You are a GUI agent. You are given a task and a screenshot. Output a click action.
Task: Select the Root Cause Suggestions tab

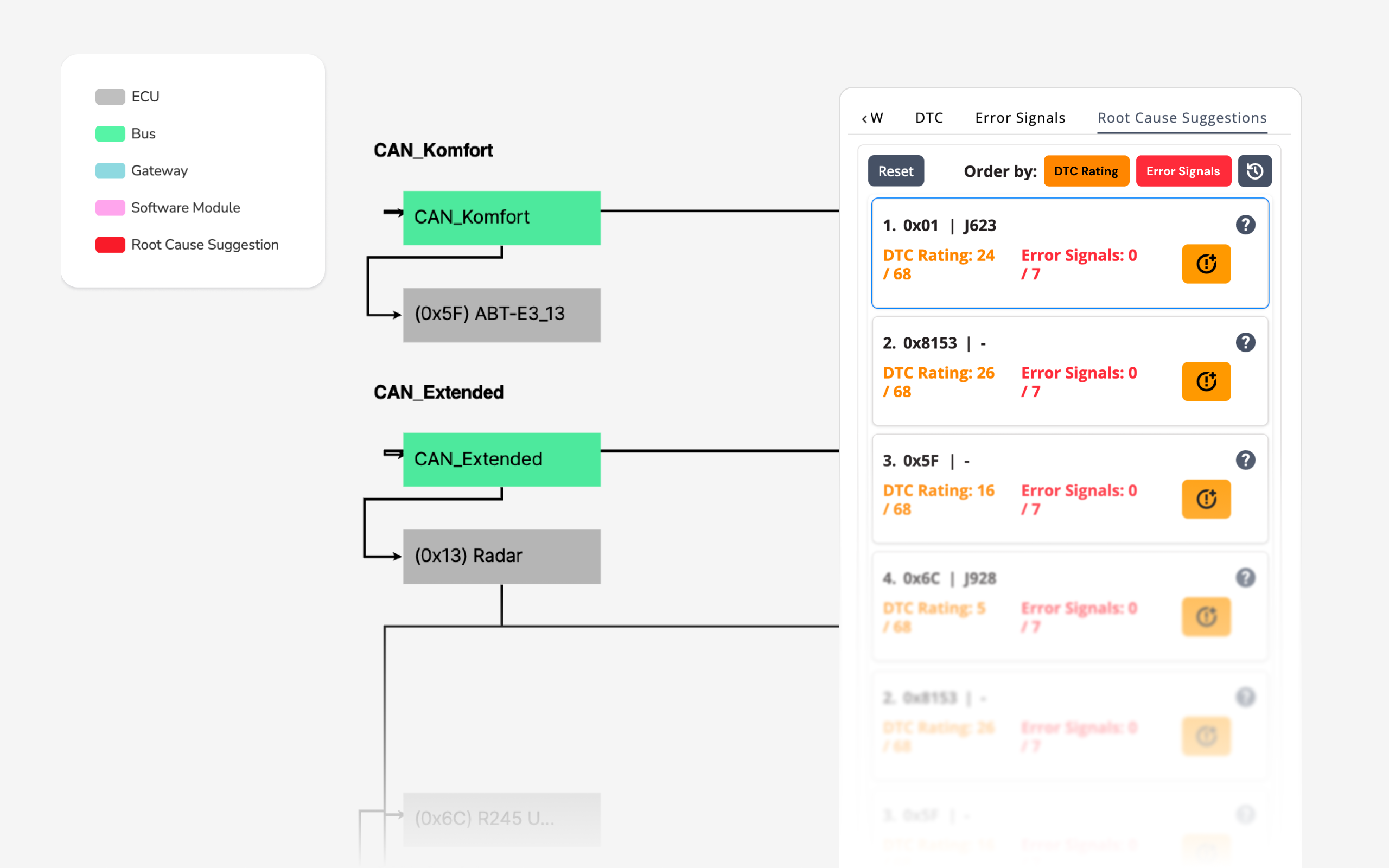point(1182,118)
